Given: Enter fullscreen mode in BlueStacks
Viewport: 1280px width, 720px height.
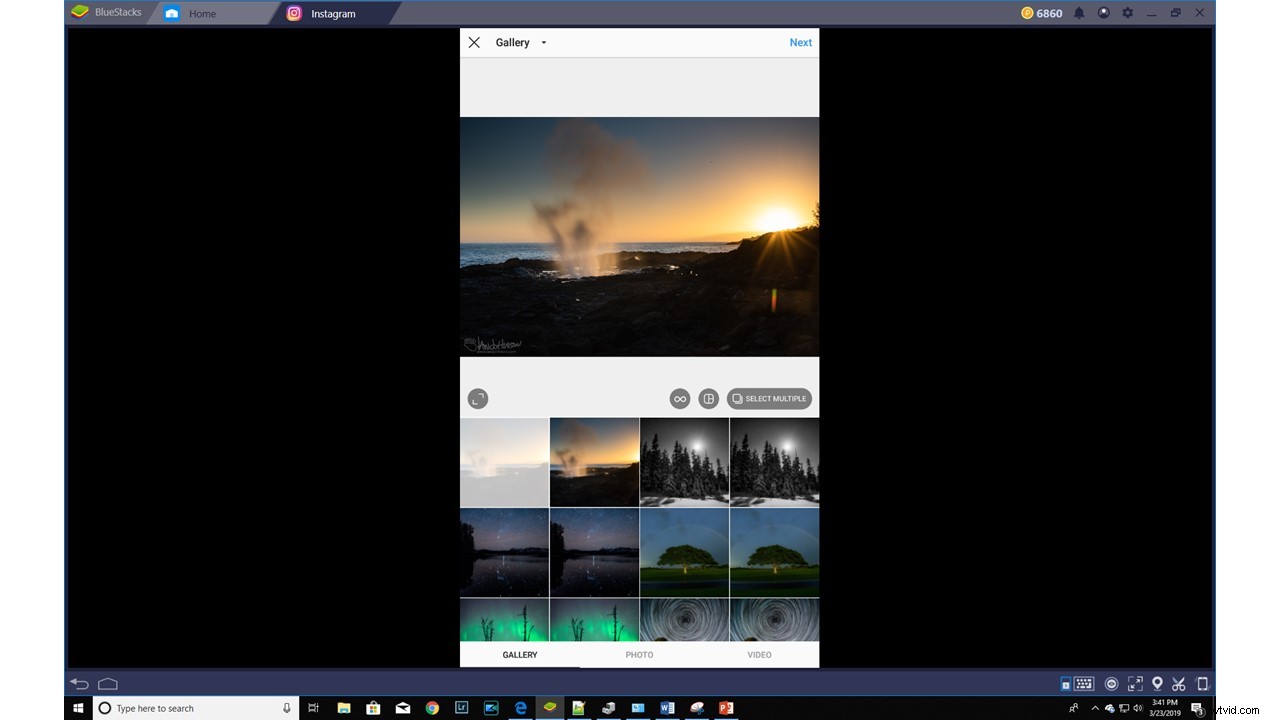Looking at the screenshot, I should [1135, 683].
